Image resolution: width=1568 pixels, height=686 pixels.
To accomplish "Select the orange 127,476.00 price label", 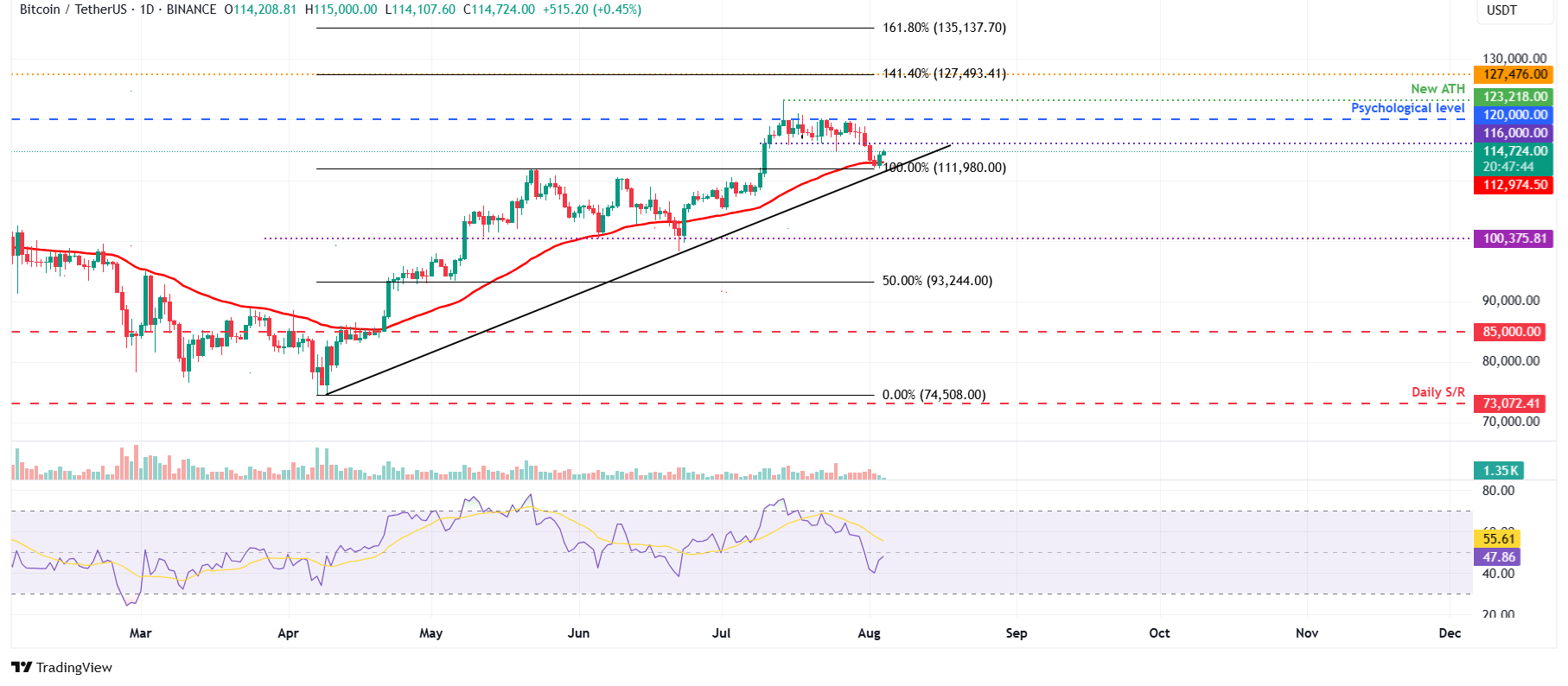I will click(1513, 74).
